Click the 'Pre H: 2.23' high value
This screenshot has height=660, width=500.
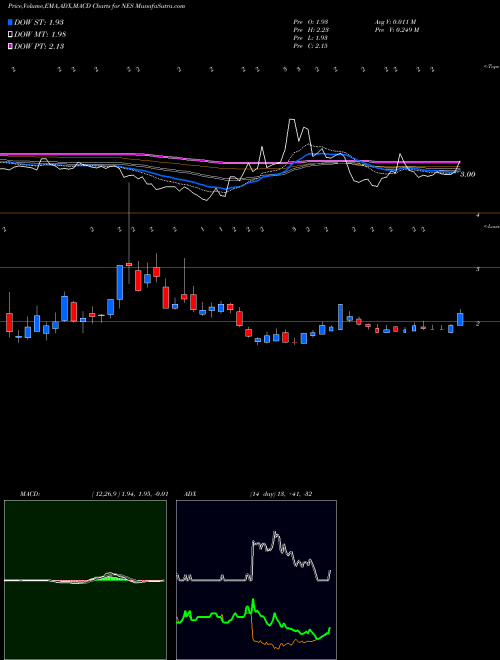[311, 30]
